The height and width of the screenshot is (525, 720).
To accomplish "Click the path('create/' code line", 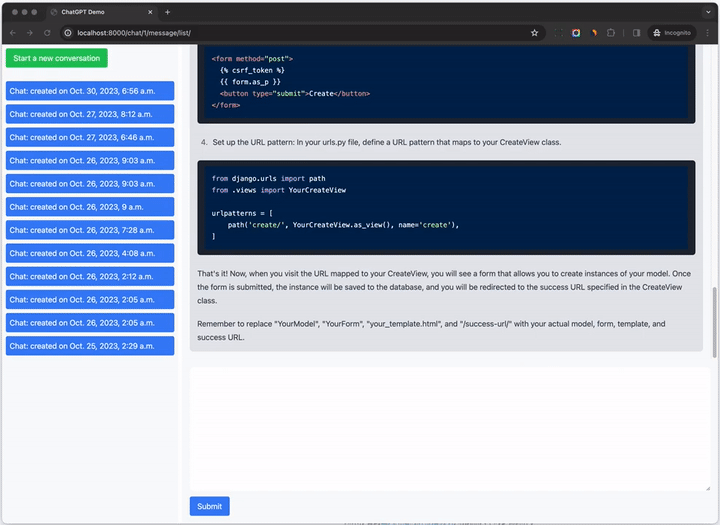I will [x=343, y=225].
